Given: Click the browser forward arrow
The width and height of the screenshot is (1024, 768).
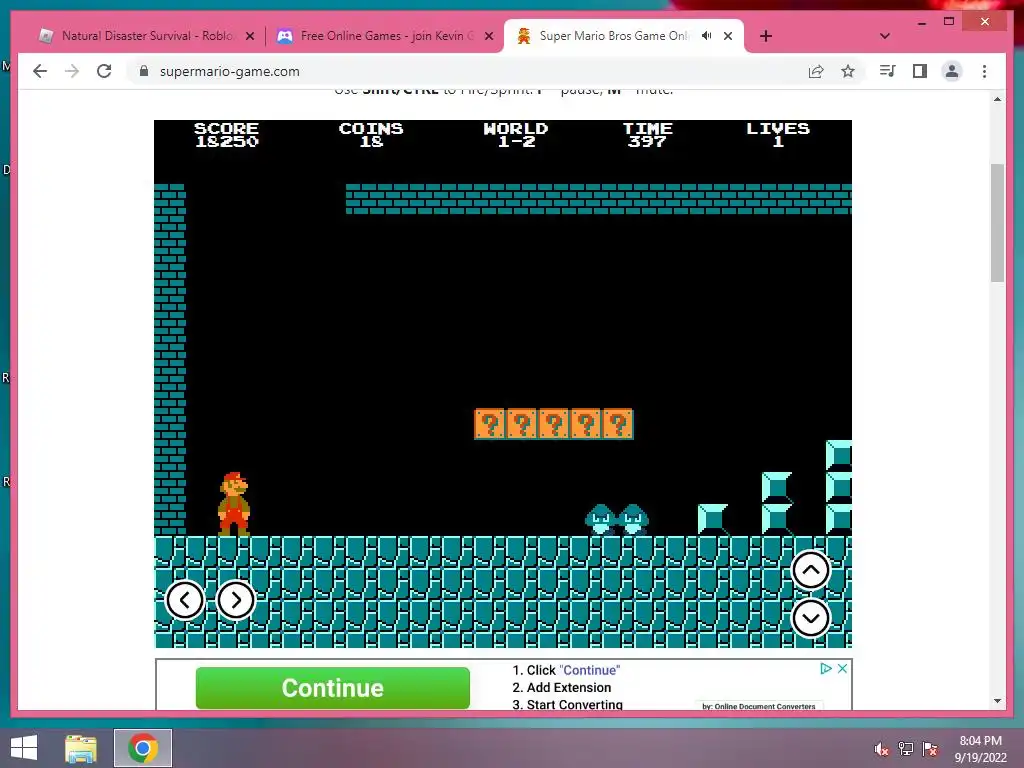Looking at the screenshot, I should (x=72, y=71).
